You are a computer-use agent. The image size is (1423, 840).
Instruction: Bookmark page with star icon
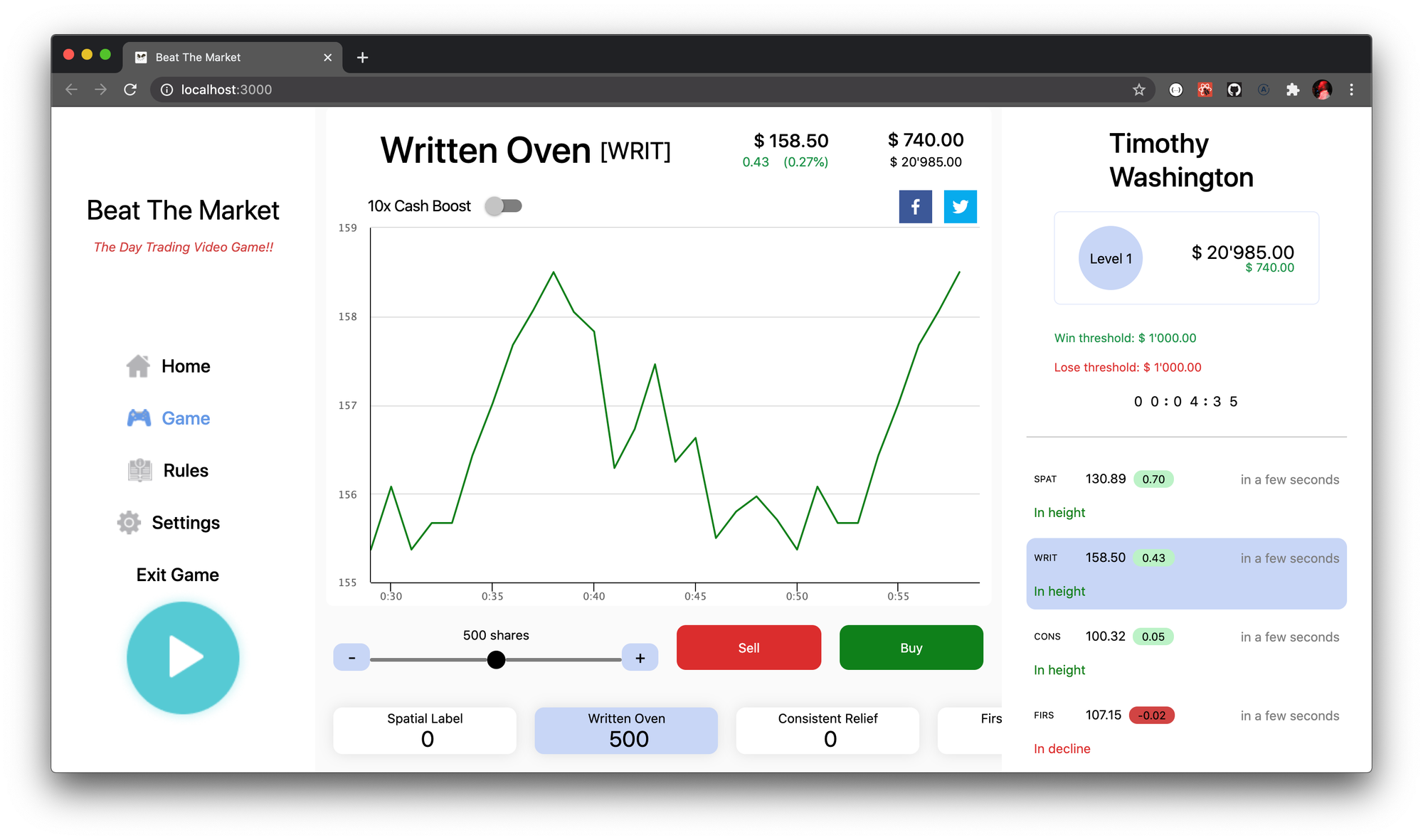[x=1138, y=90]
